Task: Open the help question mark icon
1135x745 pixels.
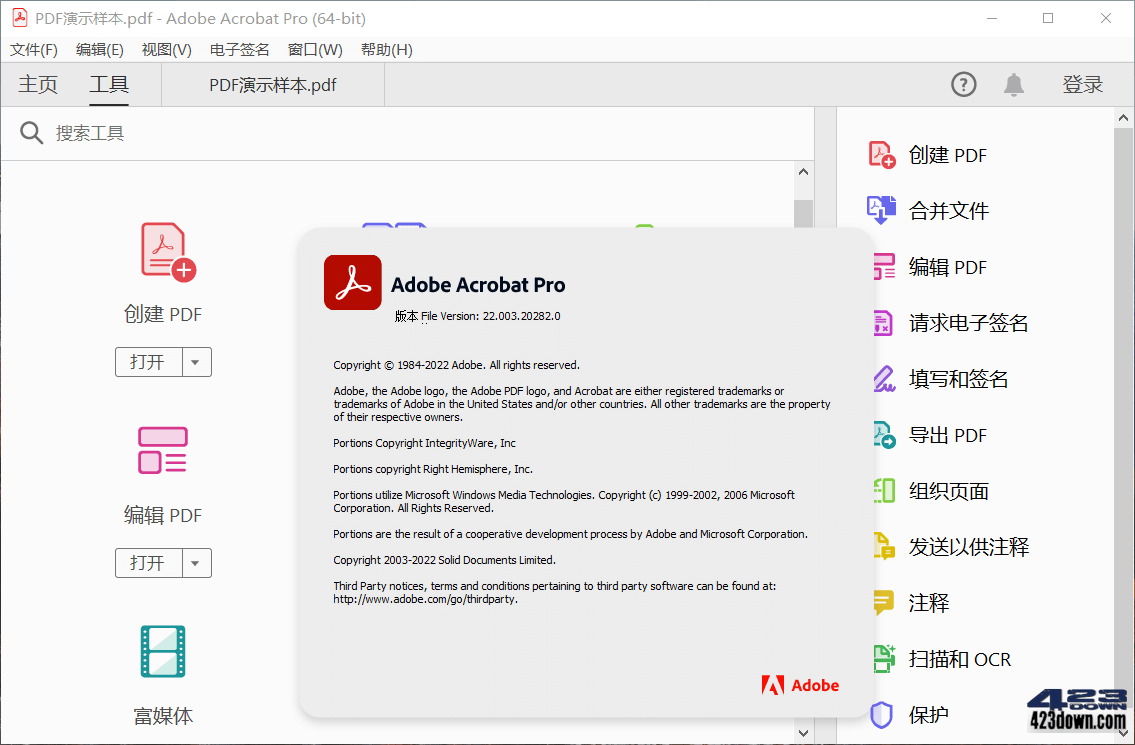Action: (x=963, y=84)
